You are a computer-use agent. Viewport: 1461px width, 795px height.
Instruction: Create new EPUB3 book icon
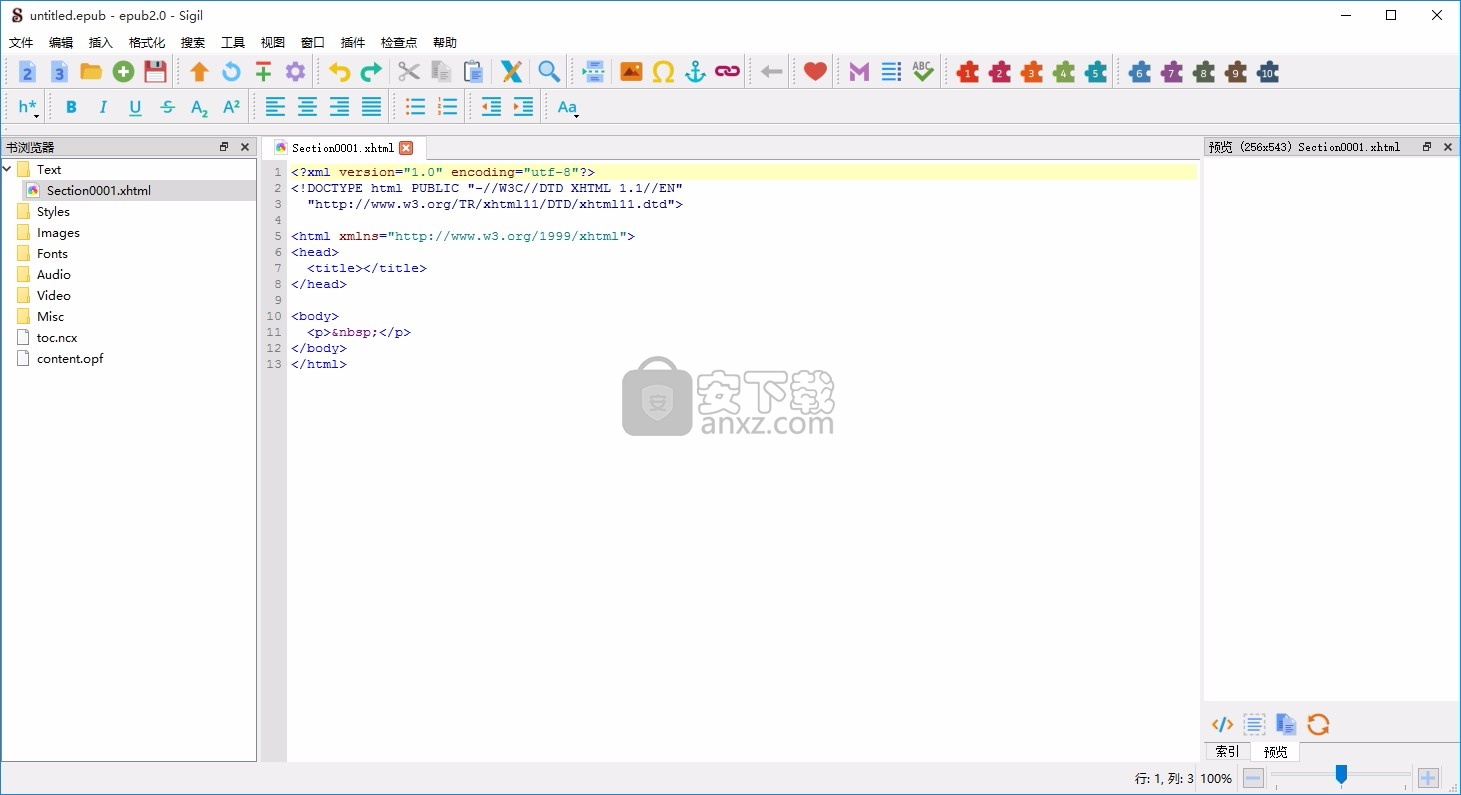click(x=59, y=72)
